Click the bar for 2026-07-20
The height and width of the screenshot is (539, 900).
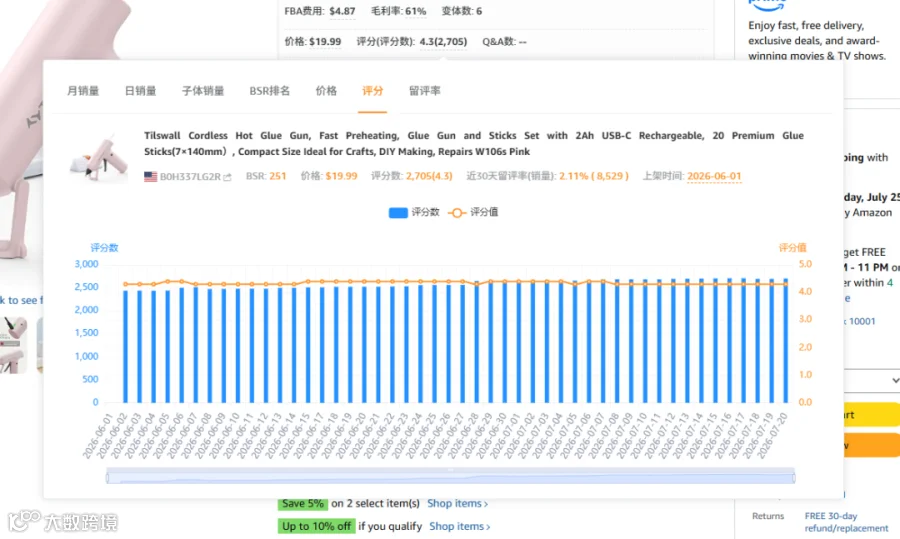click(786, 340)
